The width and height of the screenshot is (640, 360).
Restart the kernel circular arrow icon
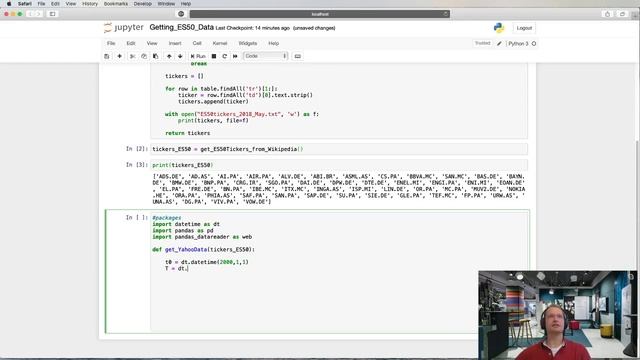pos(224,56)
